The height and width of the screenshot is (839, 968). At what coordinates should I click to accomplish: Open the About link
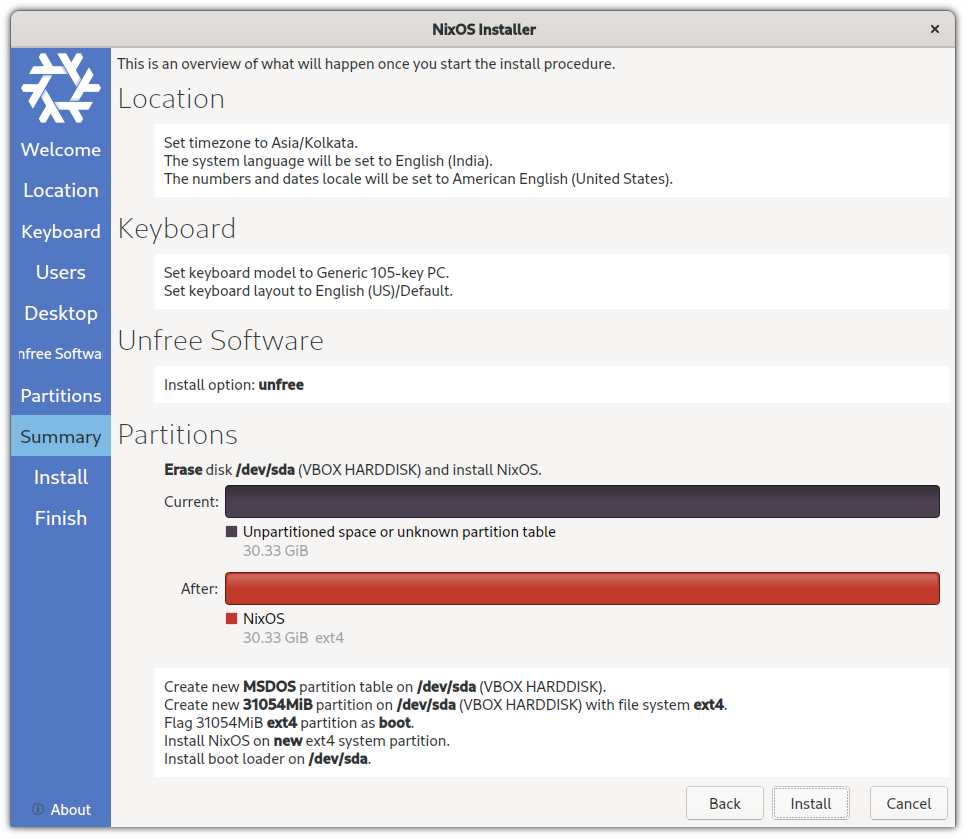tap(70, 810)
